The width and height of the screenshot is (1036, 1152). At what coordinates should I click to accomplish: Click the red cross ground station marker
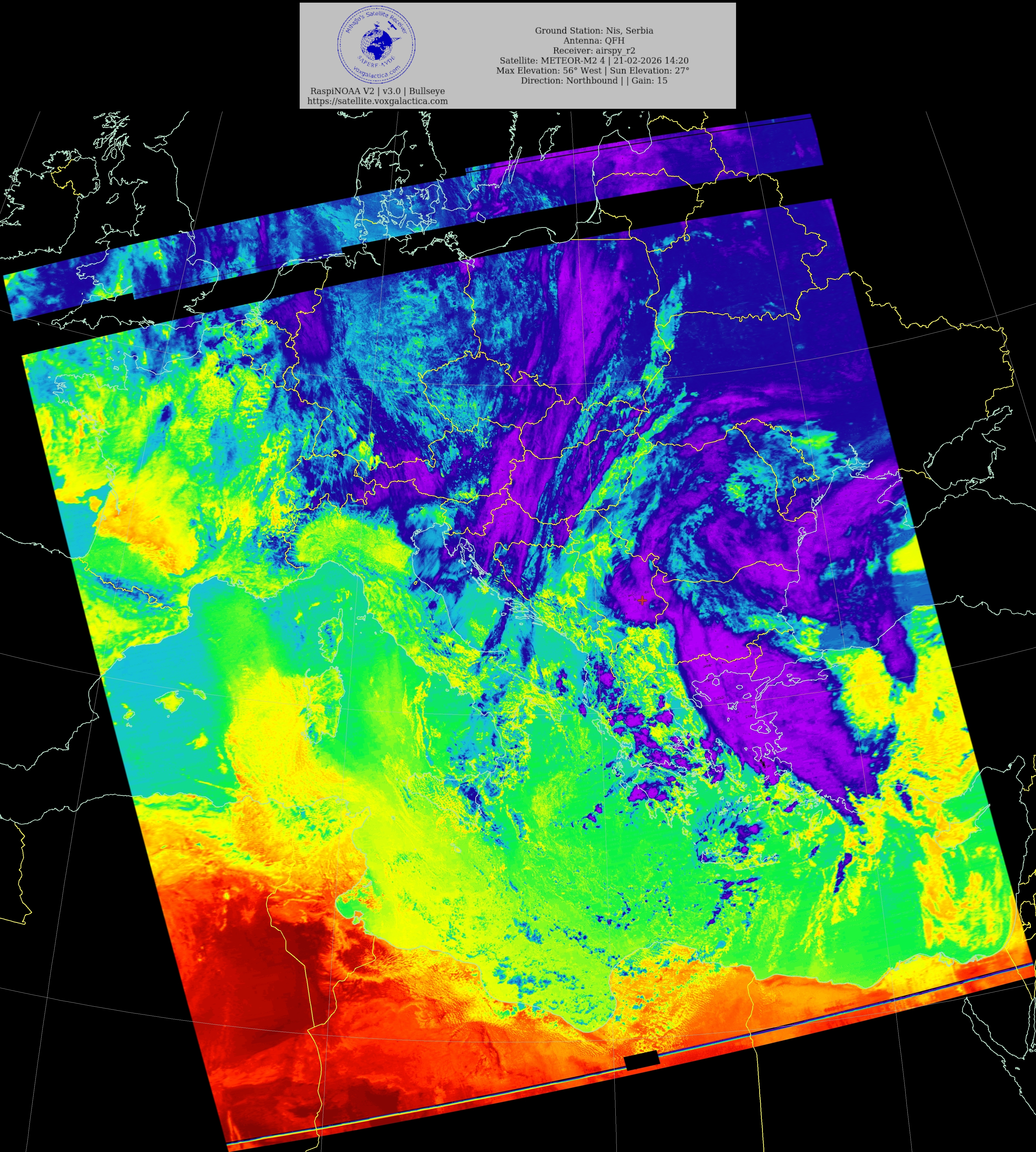pos(642,601)
